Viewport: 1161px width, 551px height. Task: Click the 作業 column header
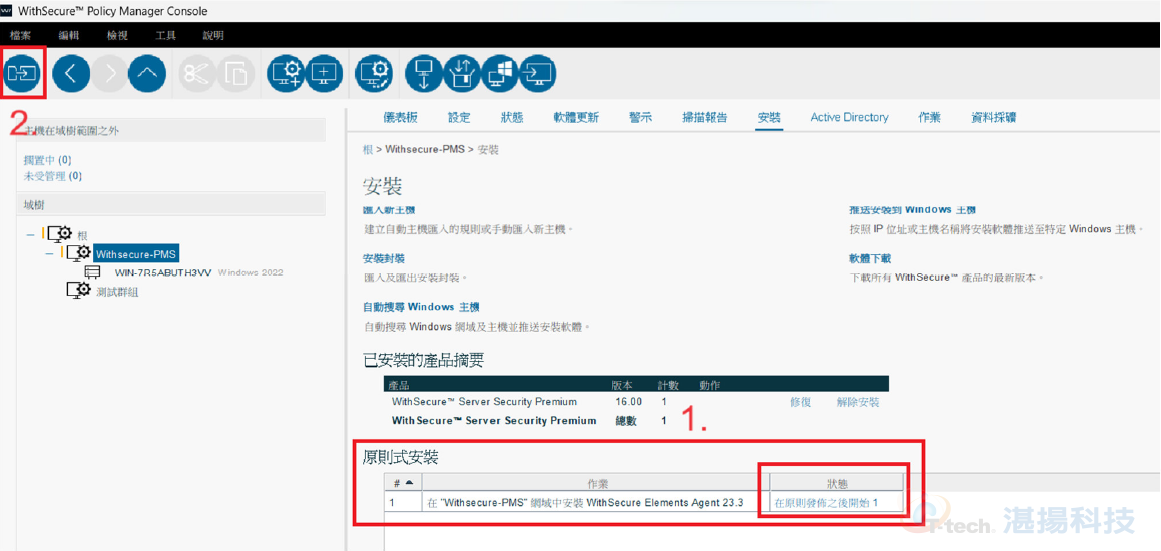coord(598,483)
